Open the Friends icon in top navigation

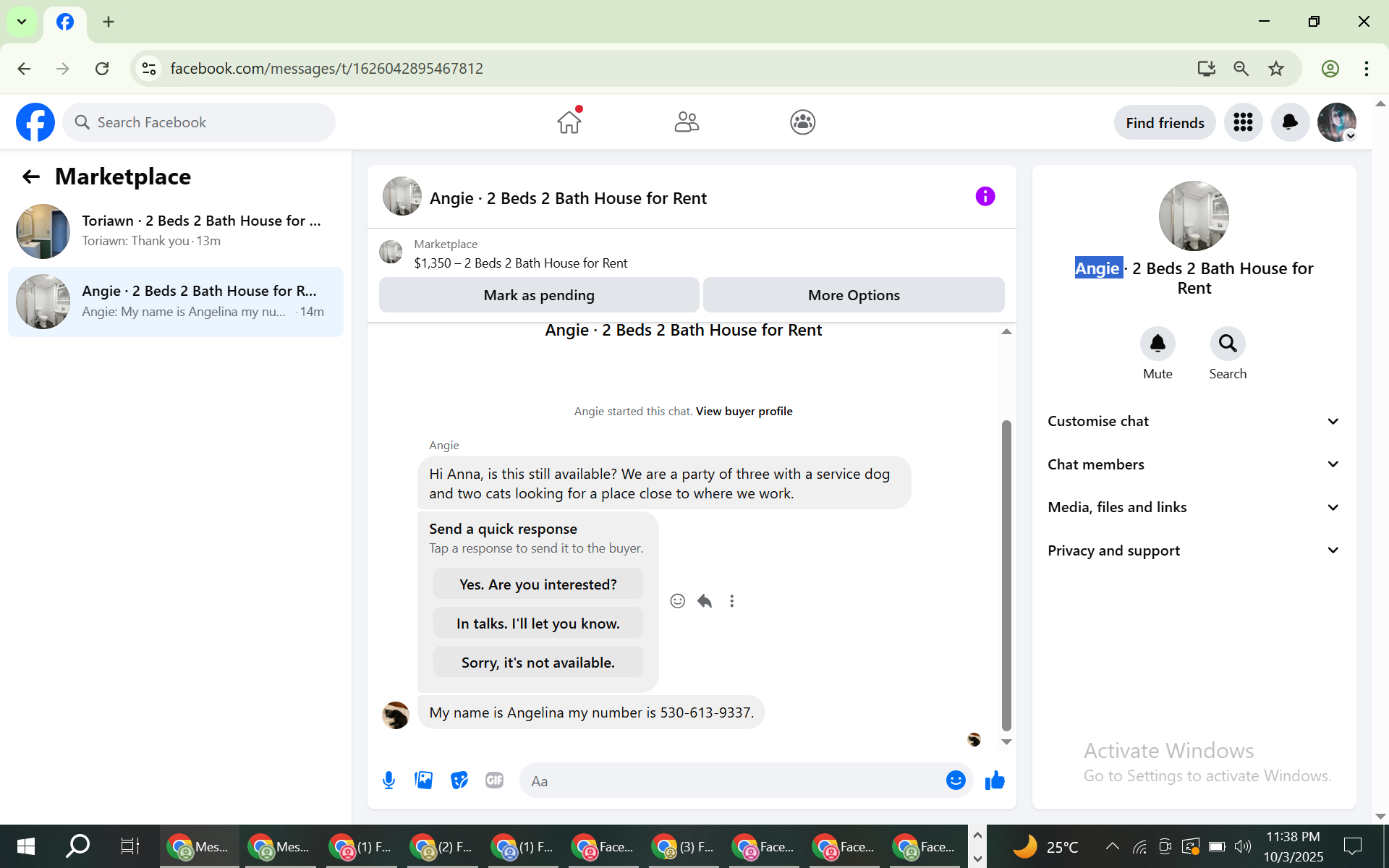coord(687,122)
